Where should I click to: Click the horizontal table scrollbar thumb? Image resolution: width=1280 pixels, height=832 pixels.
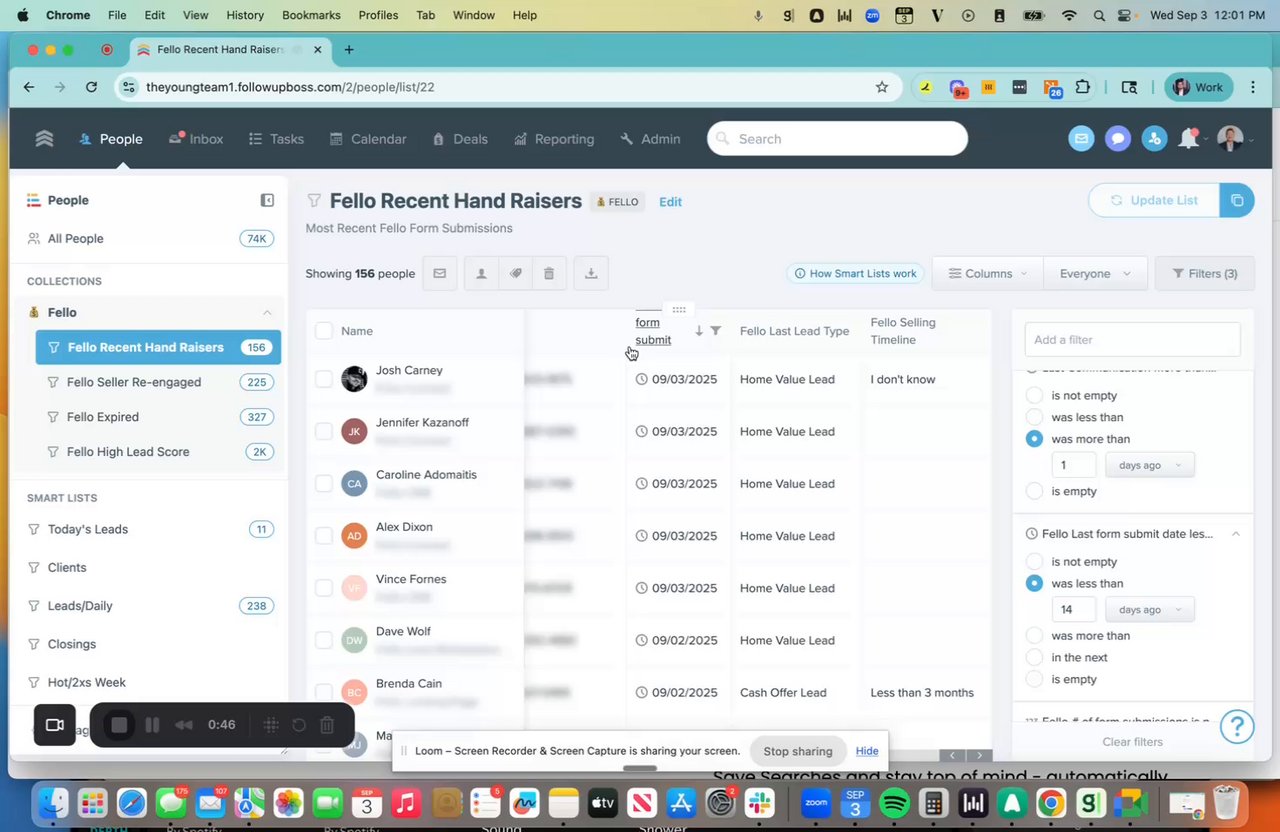click(640, 768)
